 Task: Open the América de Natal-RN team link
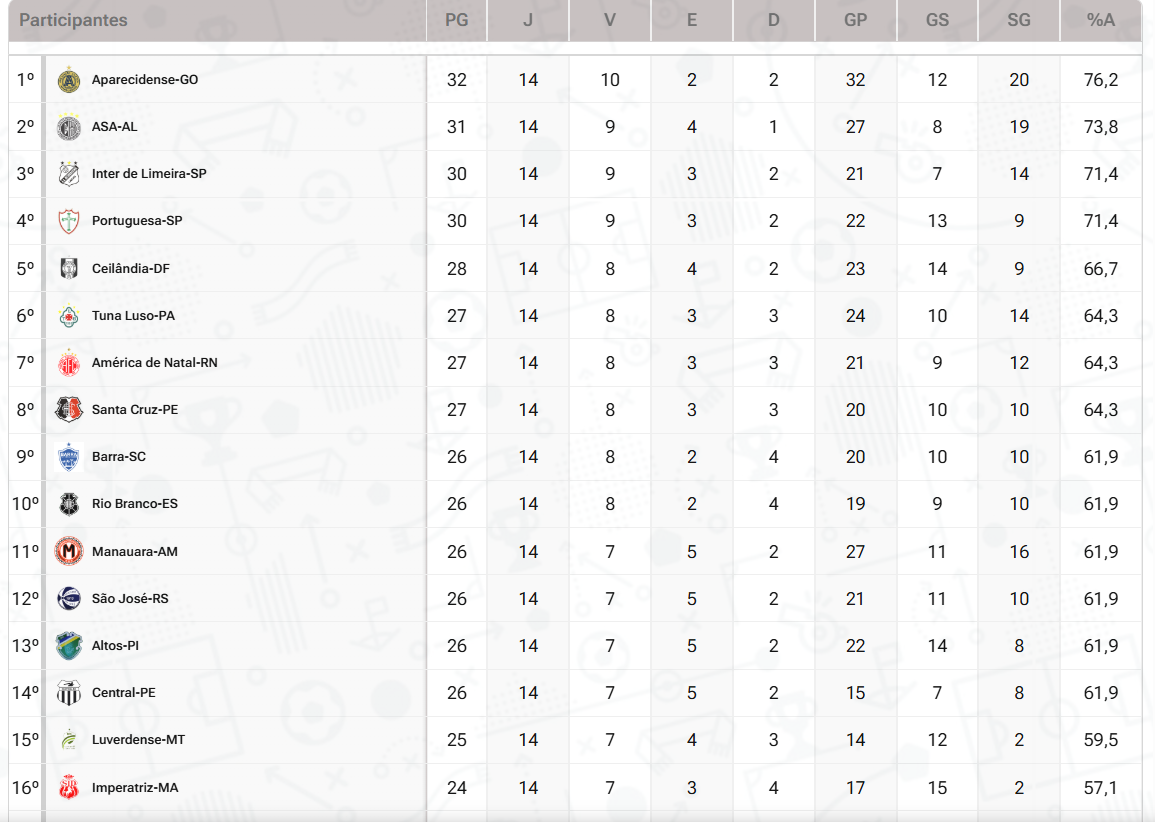click(154, 363)
